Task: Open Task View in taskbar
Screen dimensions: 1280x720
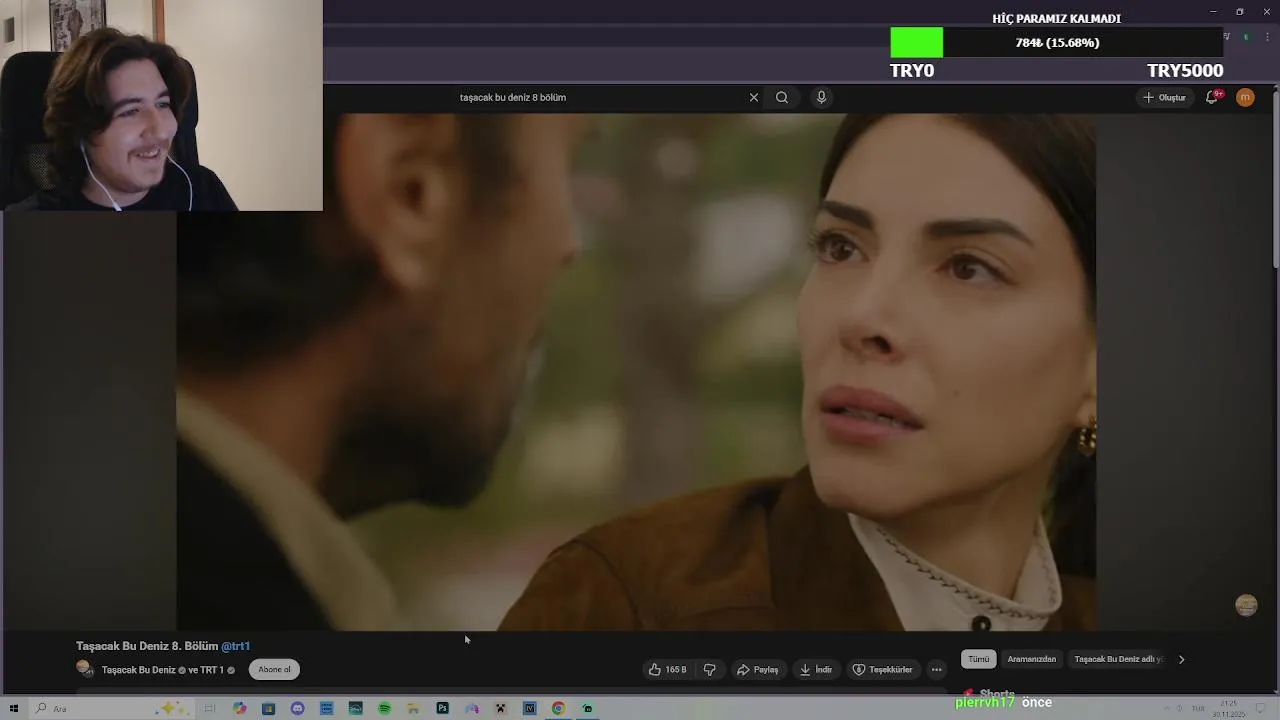Action: [x=210, y=708]
